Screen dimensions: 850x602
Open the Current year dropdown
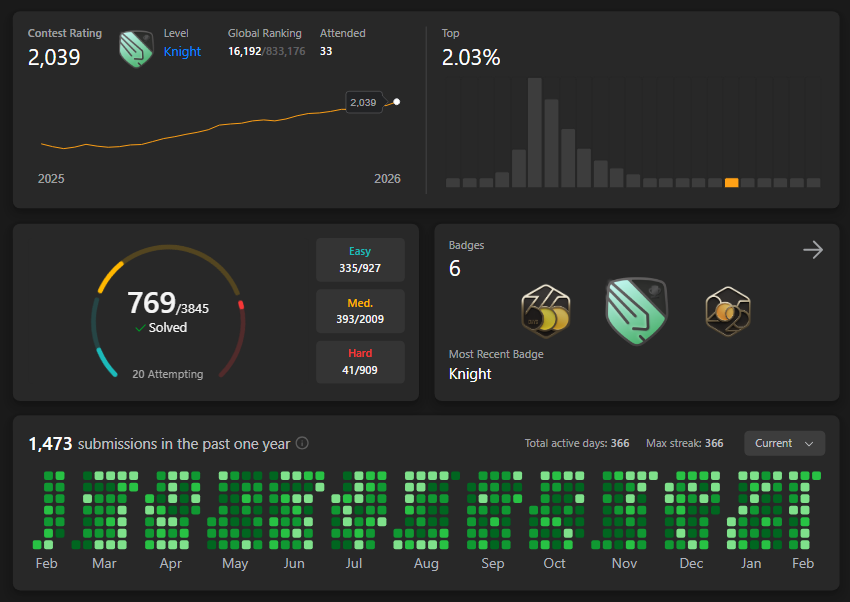pyautogui.click(x=784, y=443)
